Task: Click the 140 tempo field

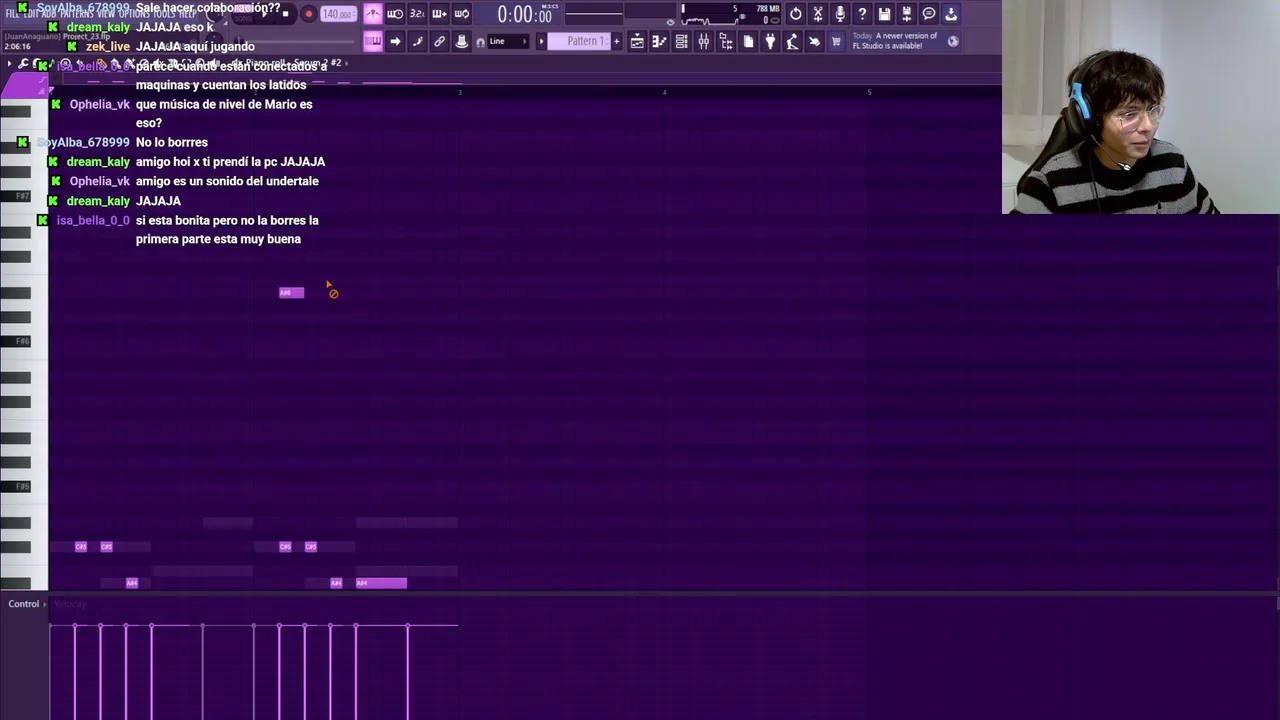Action: (x=338, y=14)
